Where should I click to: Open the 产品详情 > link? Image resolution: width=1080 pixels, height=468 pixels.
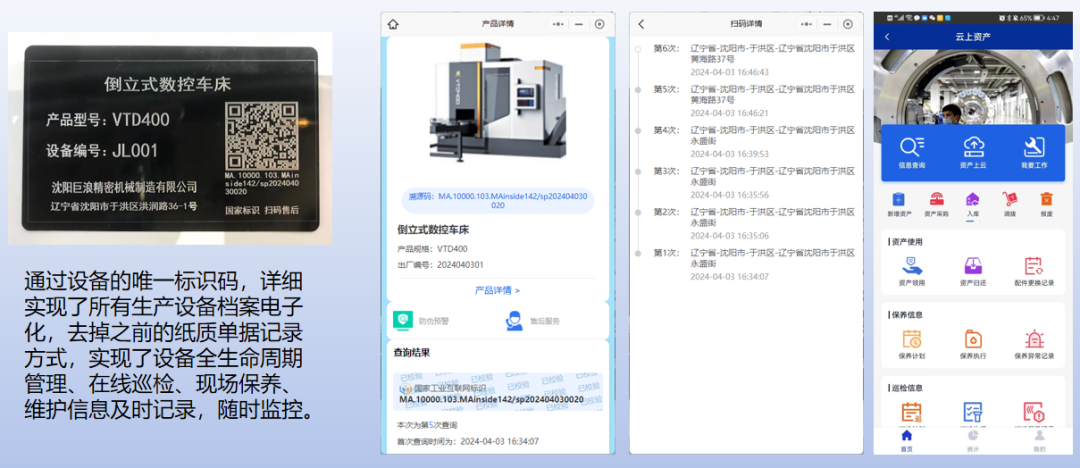[x=497, y=290]
